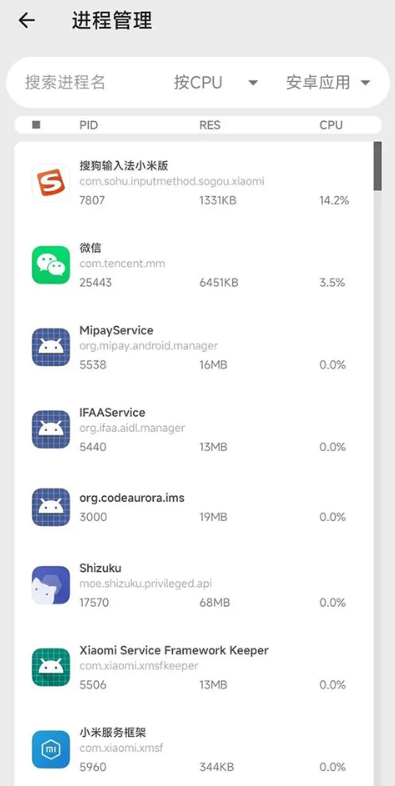Tap the back arrow icon

(27, 21)
